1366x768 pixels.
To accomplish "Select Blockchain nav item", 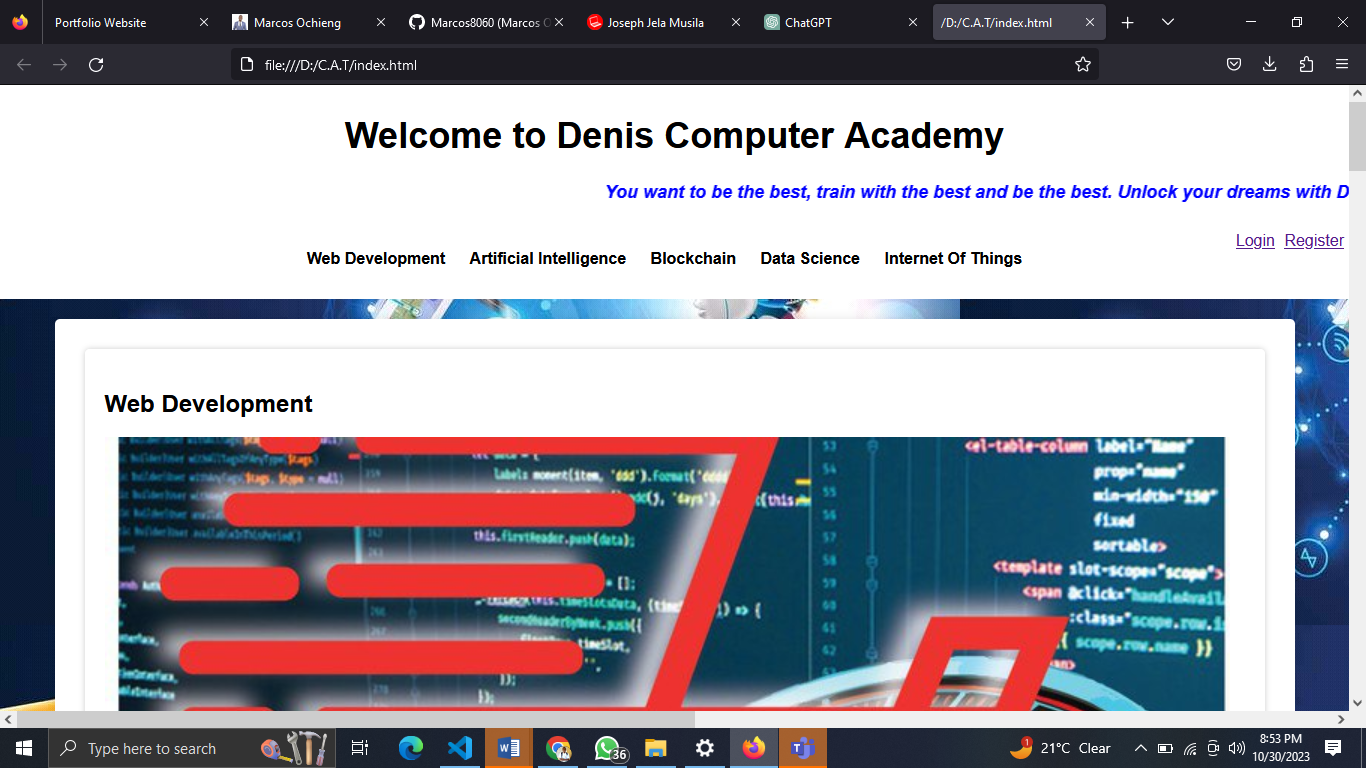I will [x=693, y=258].
